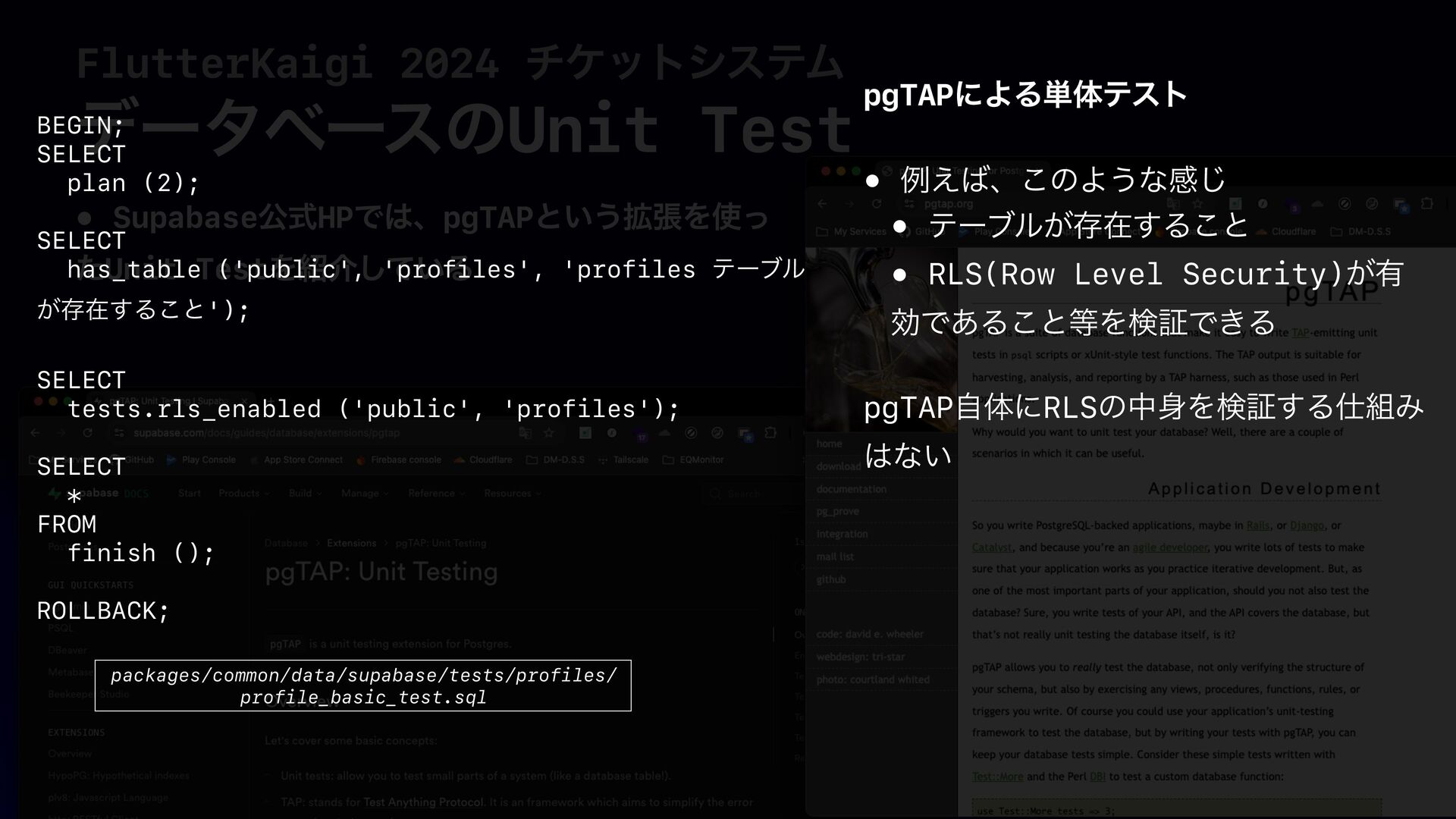Open the Extensions puzzle icon in the Supabase browser
1456x819 pixels.
point(770,433)
